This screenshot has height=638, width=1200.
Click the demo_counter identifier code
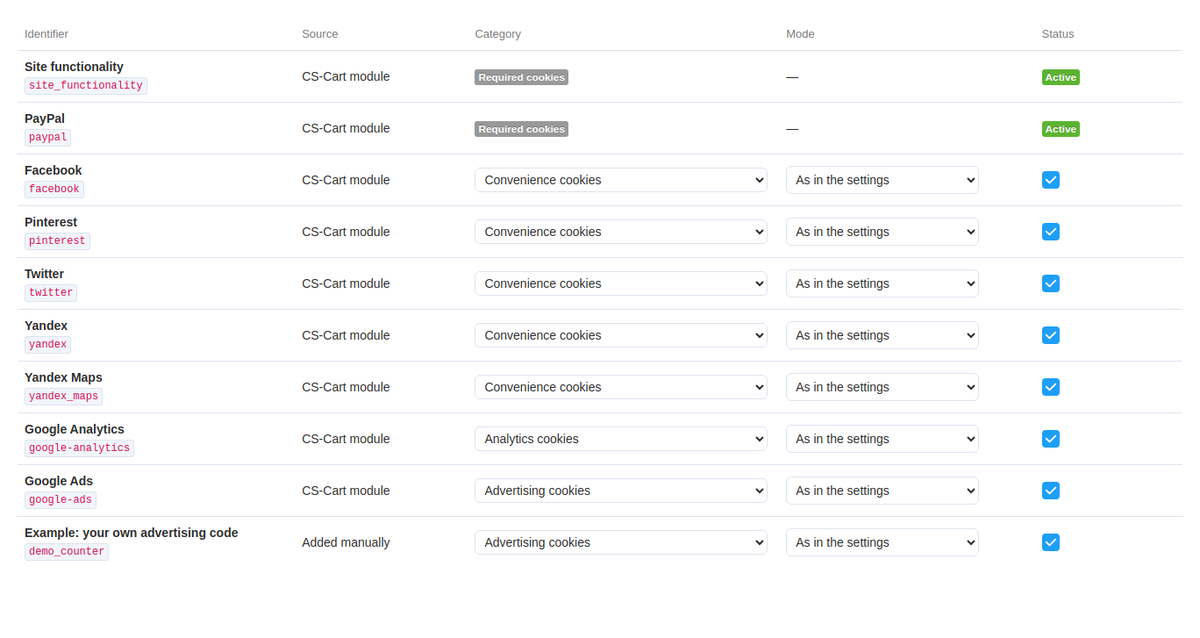pos(67,551)
